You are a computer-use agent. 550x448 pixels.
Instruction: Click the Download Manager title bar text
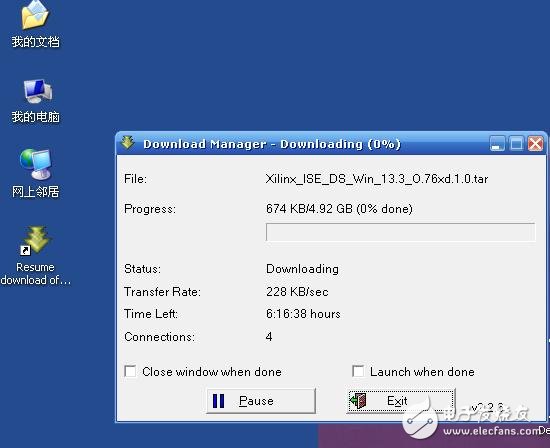click(x=272, y=144)
